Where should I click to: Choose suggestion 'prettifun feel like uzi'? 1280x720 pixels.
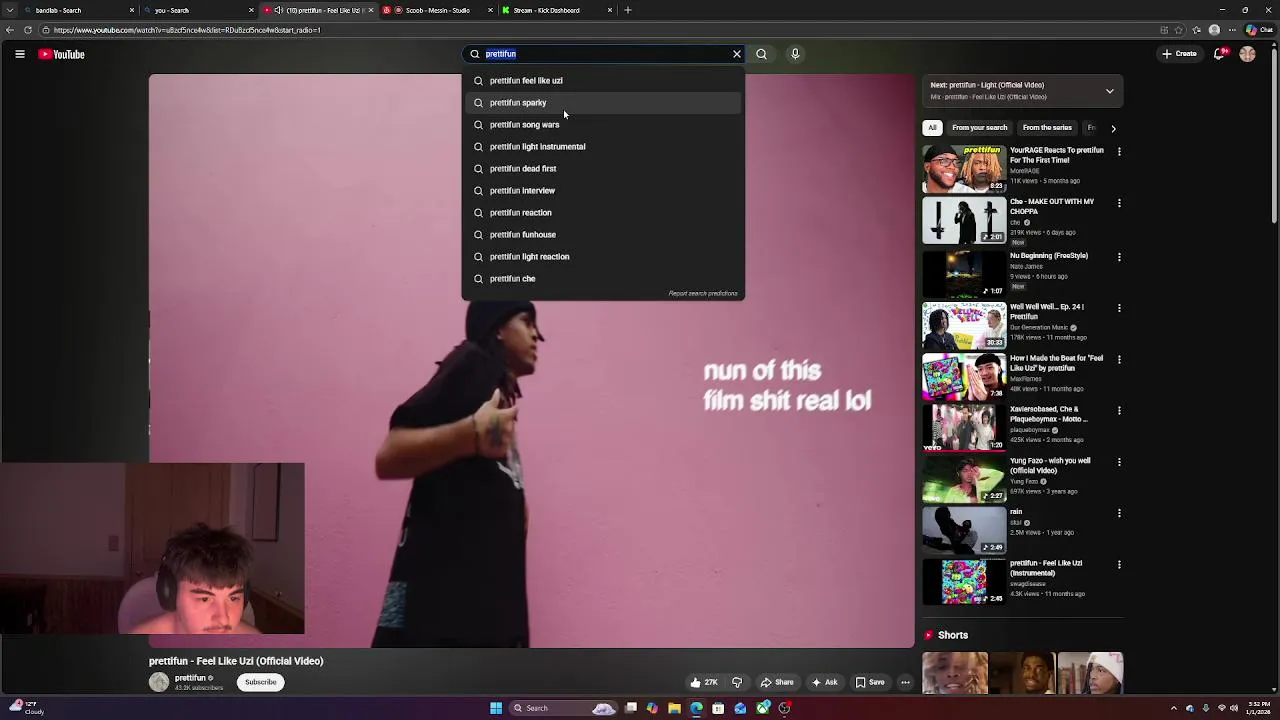[602, 80]
